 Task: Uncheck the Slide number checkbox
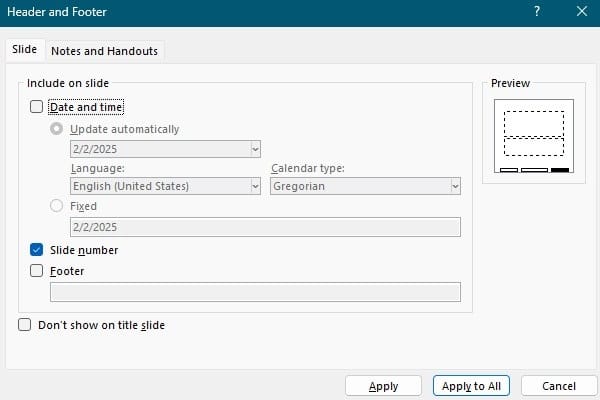pyautogui.click(x=37, y=250)
